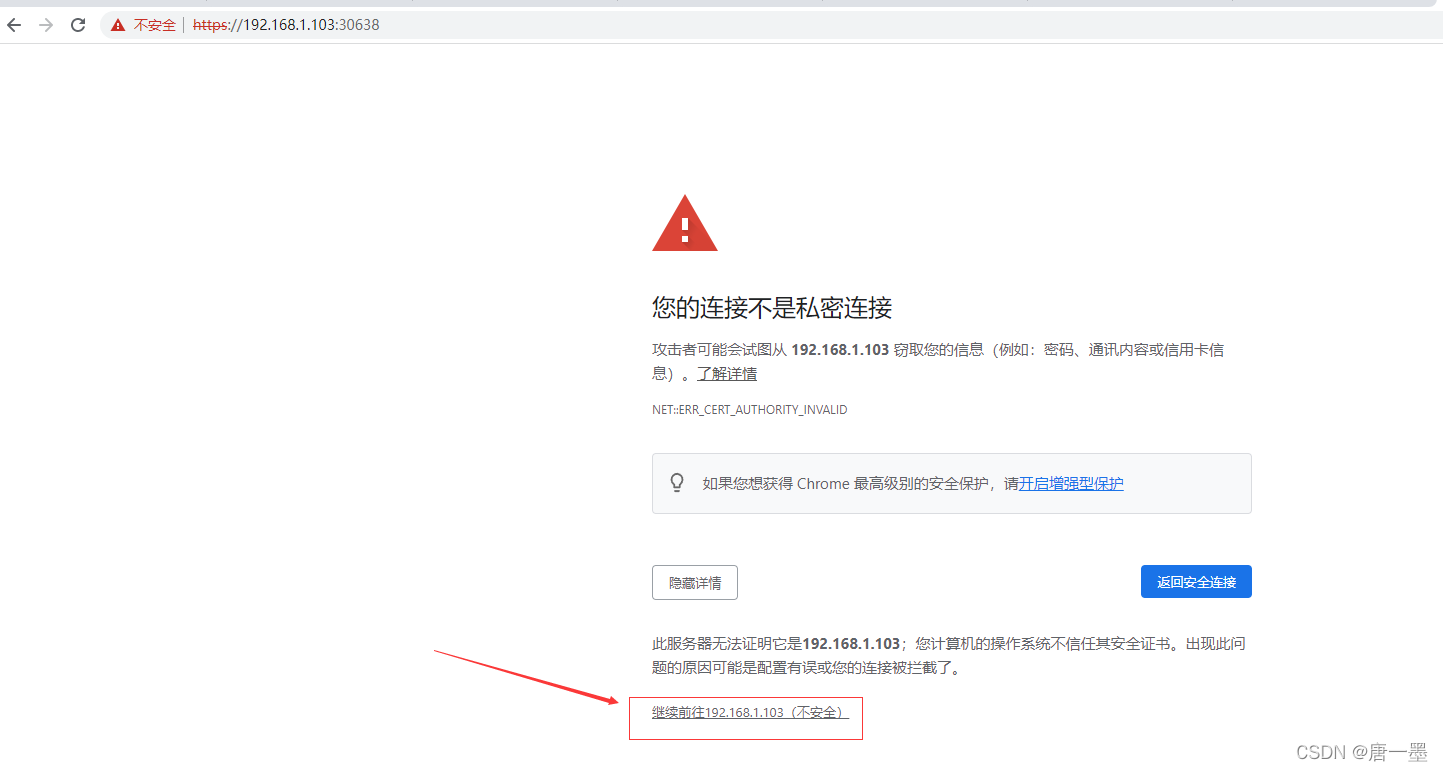The height and width of the screenshot is (771, 1443).
Task: Proceed via 继续前往192.168.1.103（不安全）link
Action: 750,713
